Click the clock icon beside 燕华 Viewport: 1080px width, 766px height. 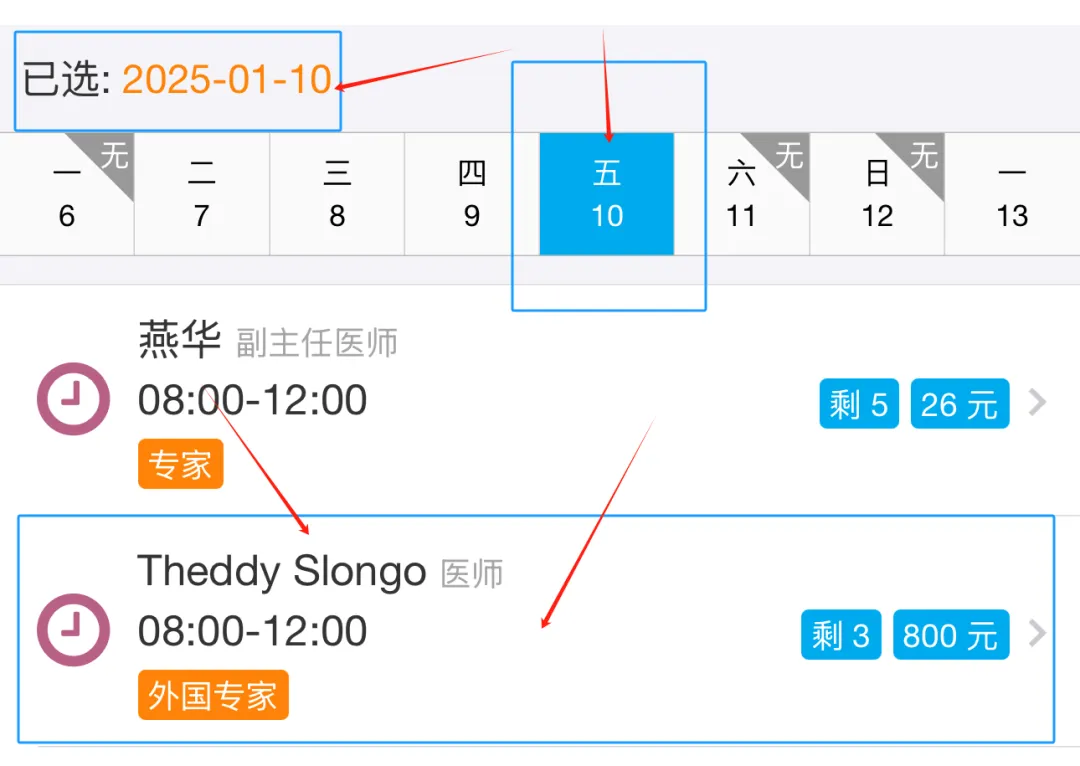pyautogui.click(x=73, y=399)
